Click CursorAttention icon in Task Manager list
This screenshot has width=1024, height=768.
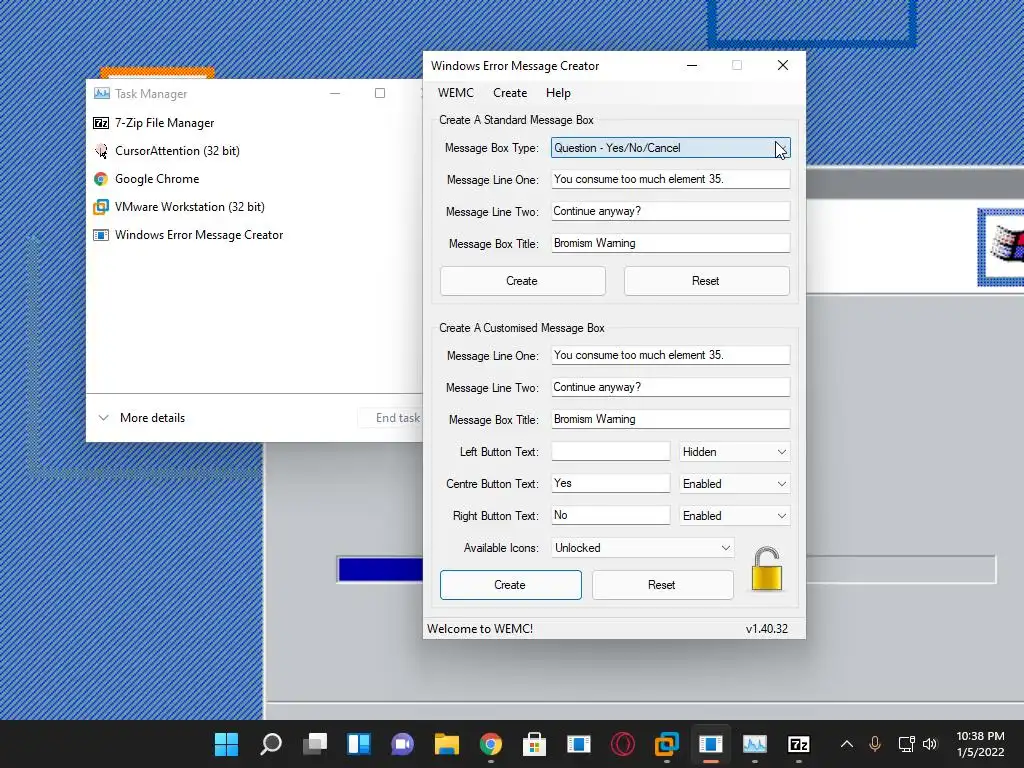(x=101, y=151)
